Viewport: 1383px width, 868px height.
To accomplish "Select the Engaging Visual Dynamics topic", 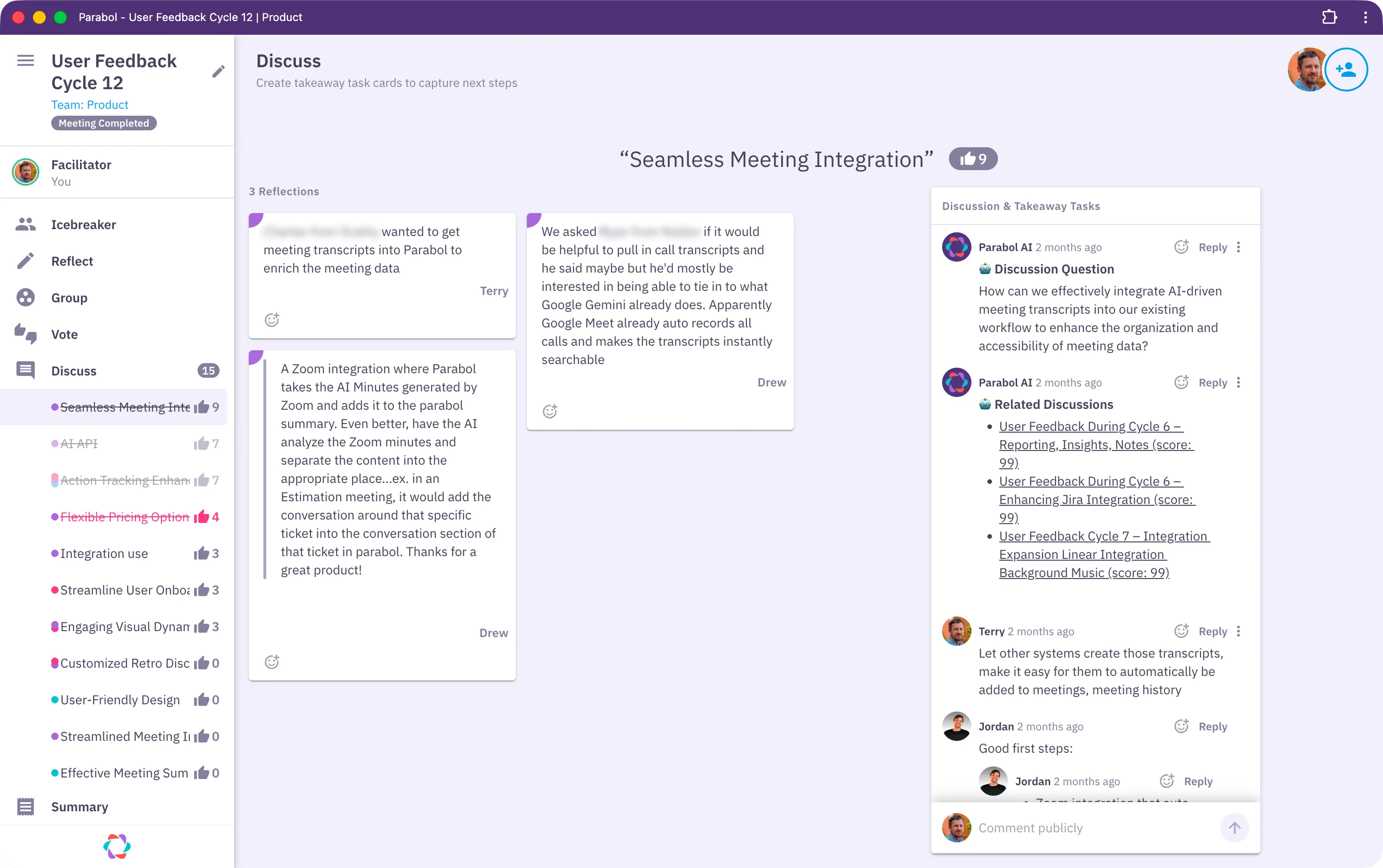I will pyautogui.click(x=114, y=627).
